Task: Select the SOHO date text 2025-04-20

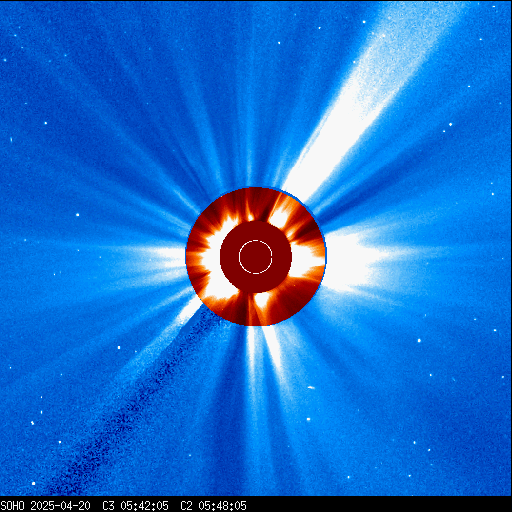Action: point(60,506)
